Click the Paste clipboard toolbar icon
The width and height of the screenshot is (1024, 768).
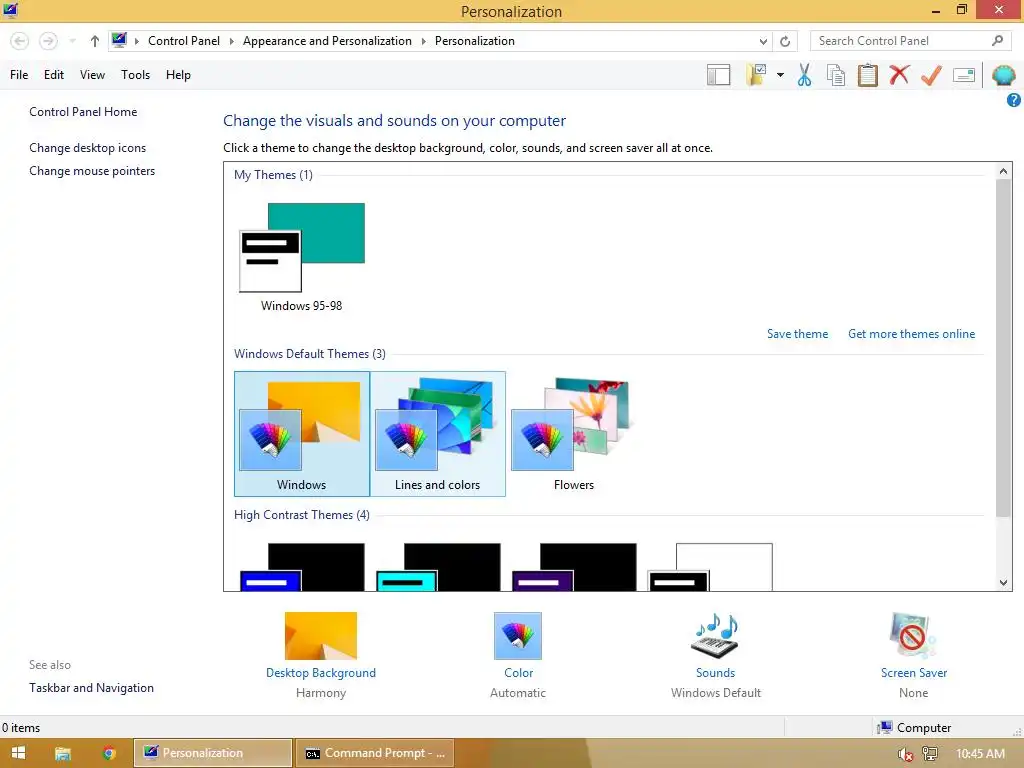coord(867,75)
